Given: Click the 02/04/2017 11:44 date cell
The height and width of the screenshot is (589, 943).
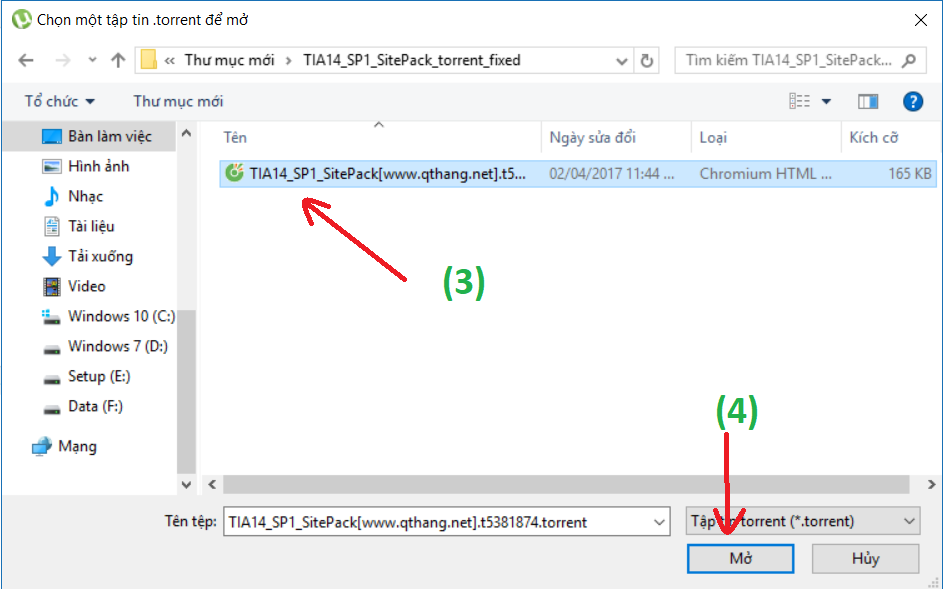Looking at the screenshot, I should point(612,174).
